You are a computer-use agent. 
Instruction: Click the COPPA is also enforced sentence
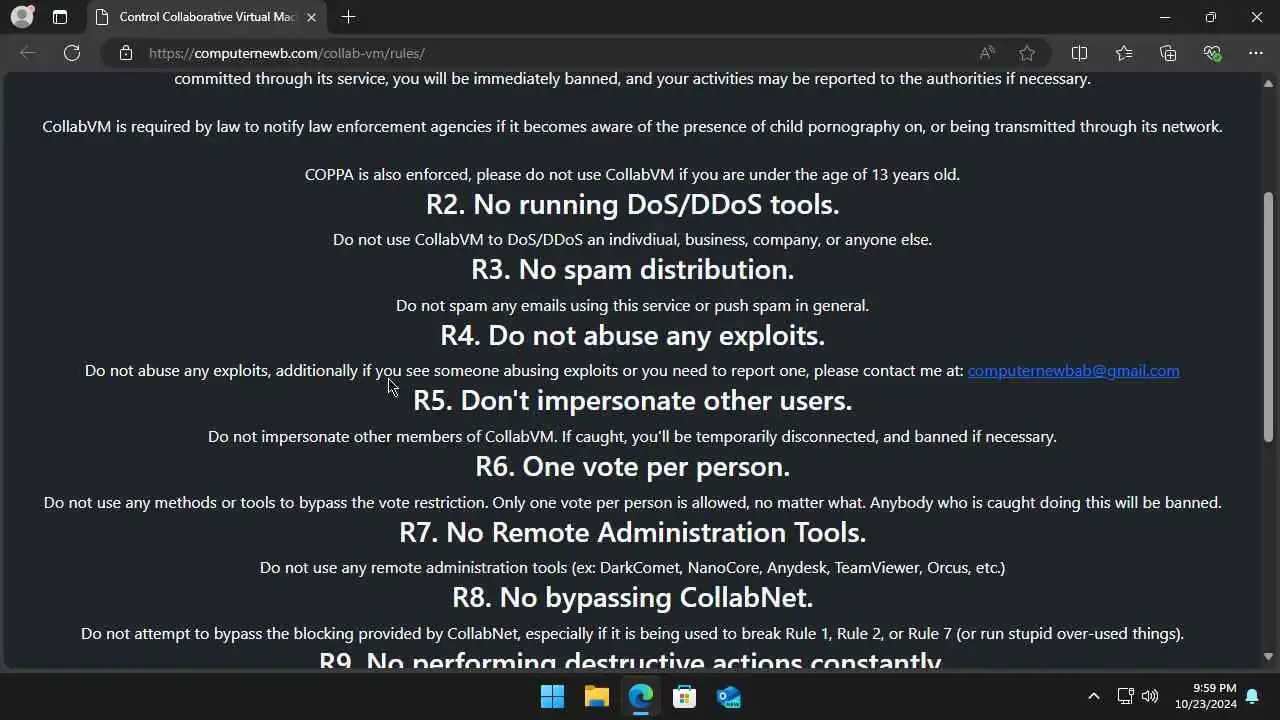point(632,175)
